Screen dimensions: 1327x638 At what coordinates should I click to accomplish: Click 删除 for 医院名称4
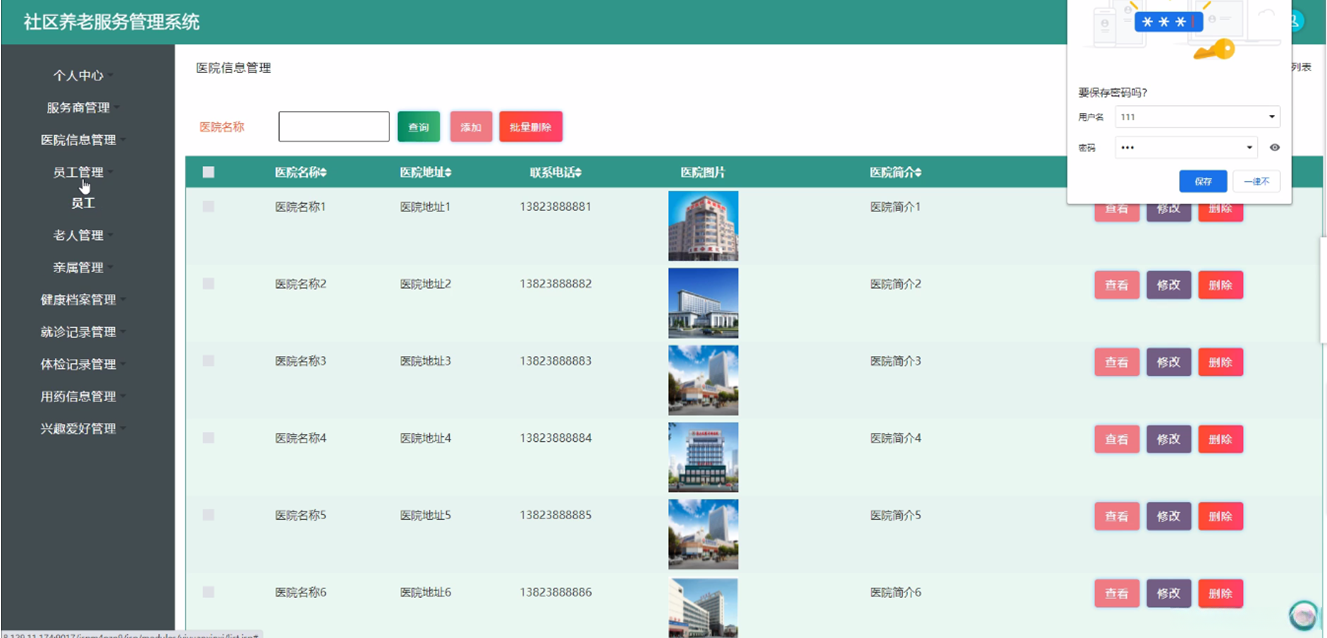coord(1220,439)
